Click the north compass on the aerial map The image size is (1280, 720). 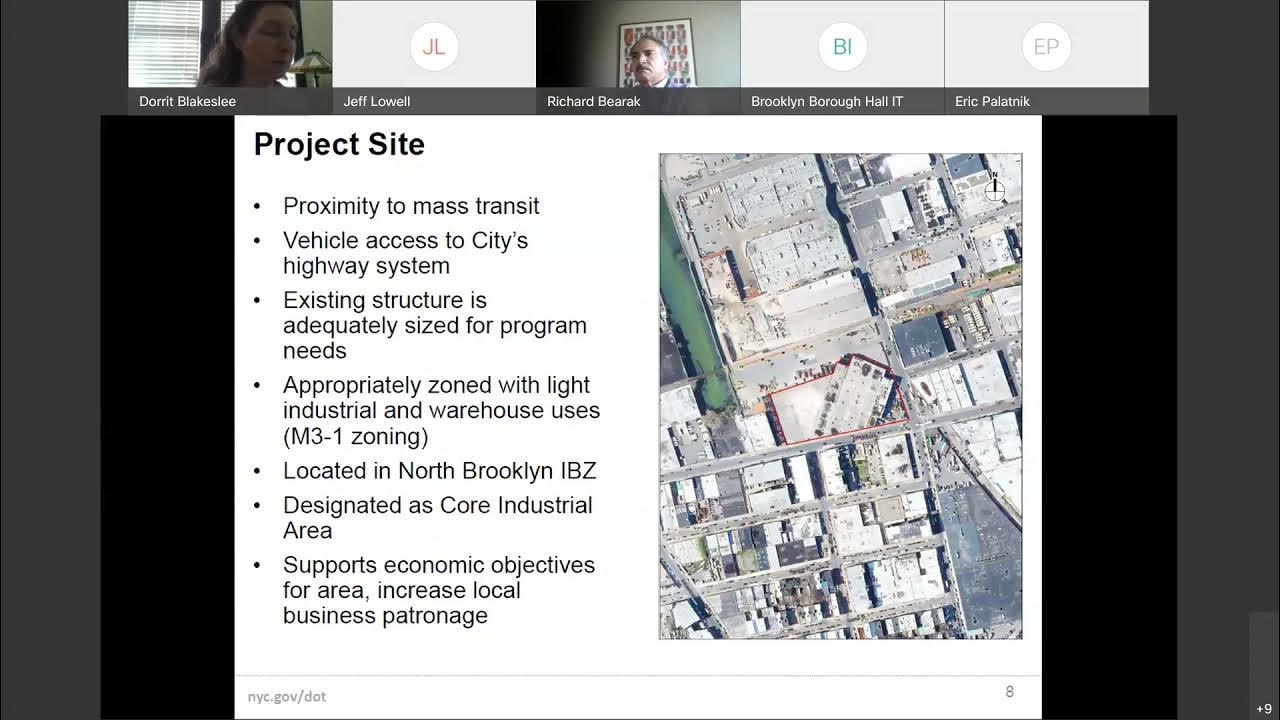click(995, 188)
